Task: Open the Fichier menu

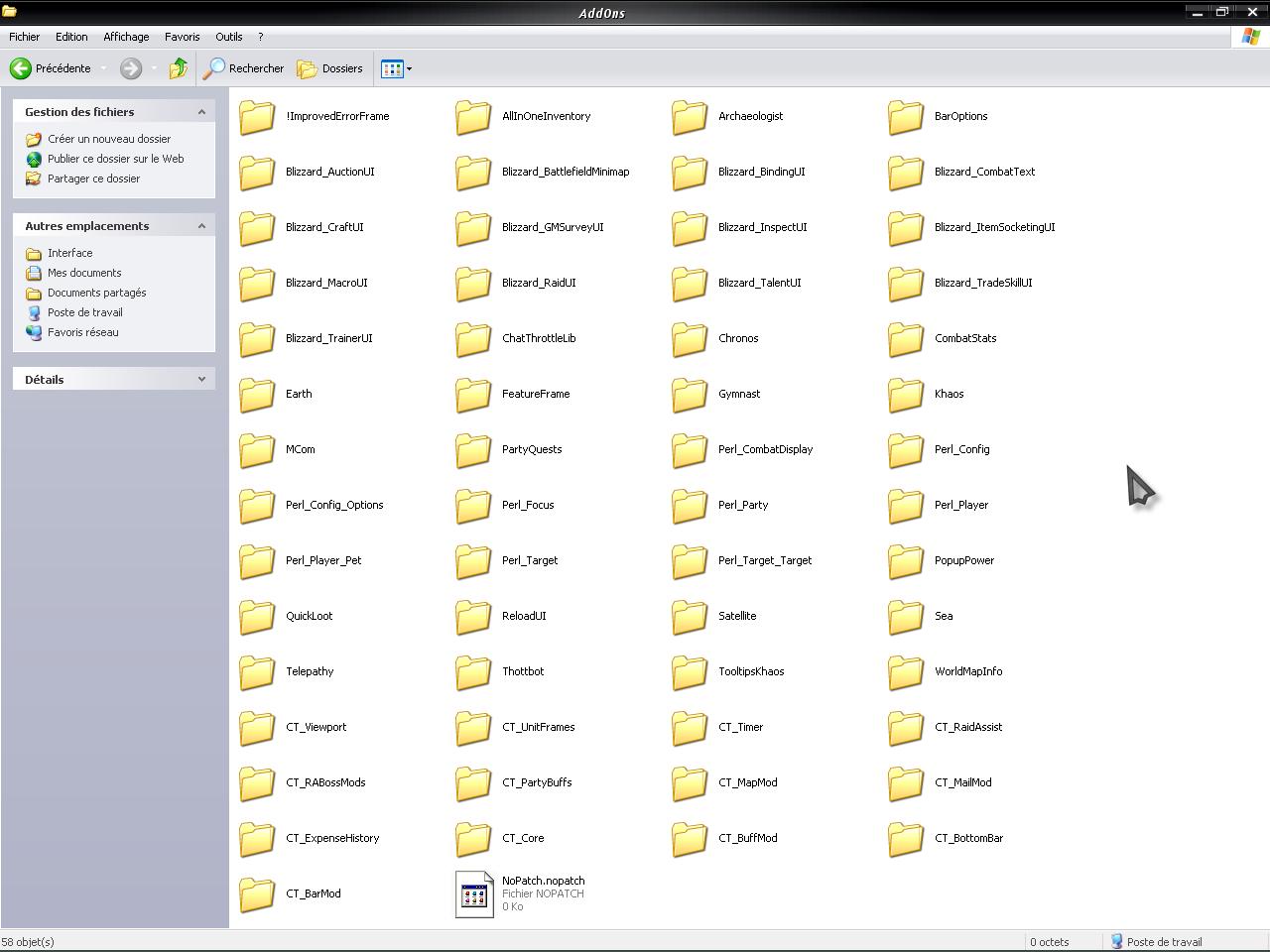Action: tap(25, 37)
